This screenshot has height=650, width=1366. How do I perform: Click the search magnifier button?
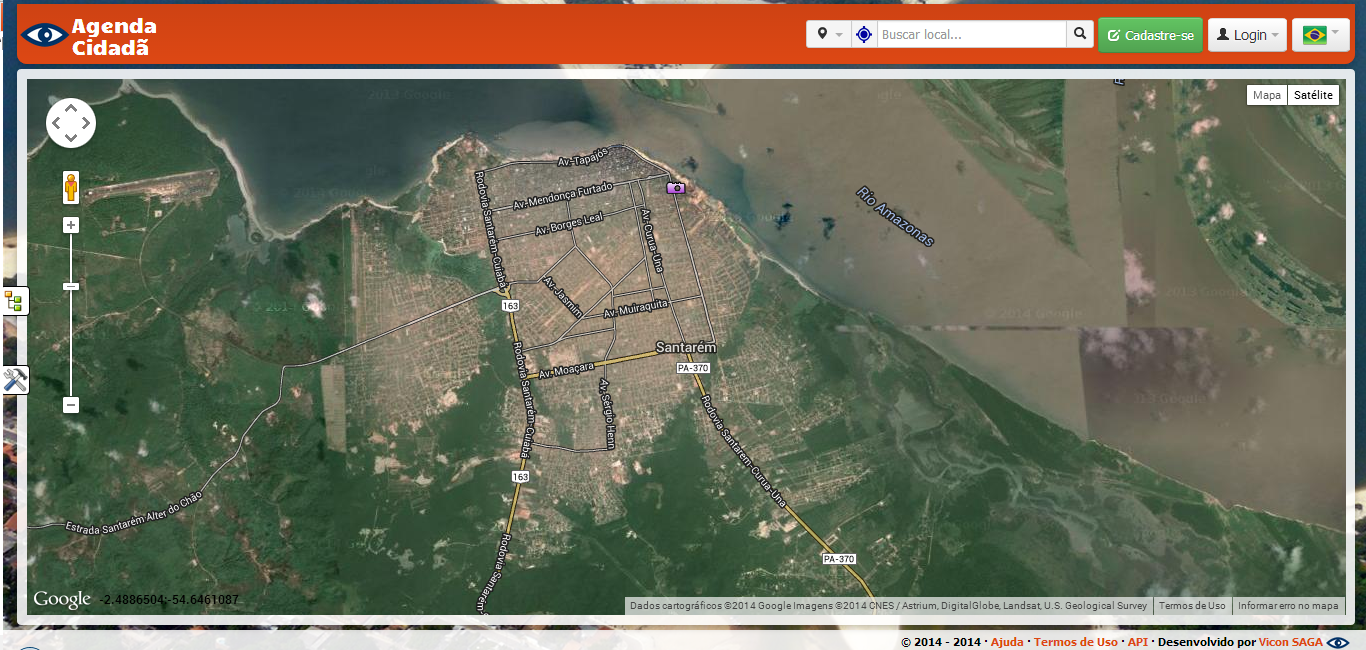[x=1080, y=35]
